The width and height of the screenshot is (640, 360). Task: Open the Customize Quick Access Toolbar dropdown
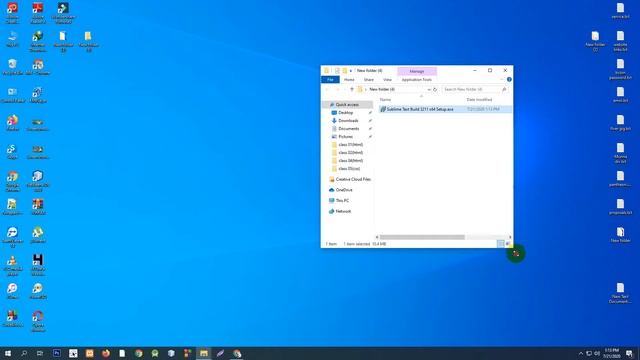coord(351,71)
